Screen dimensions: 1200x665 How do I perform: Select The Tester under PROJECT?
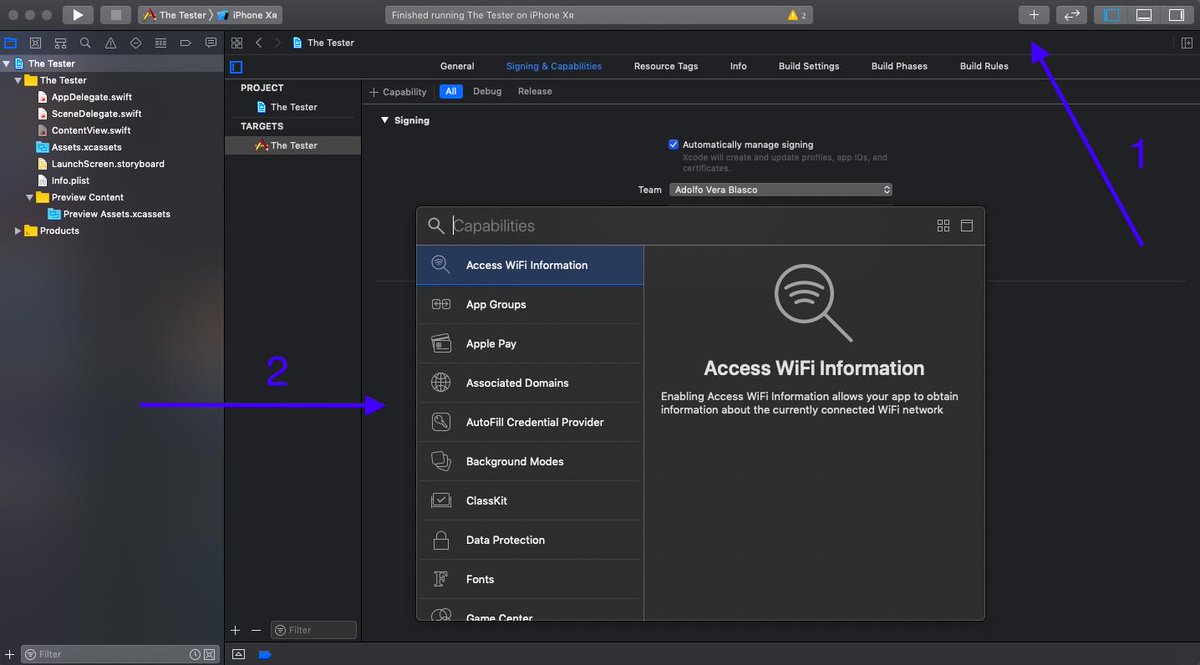pyautogui.click(x=292, y=107)
